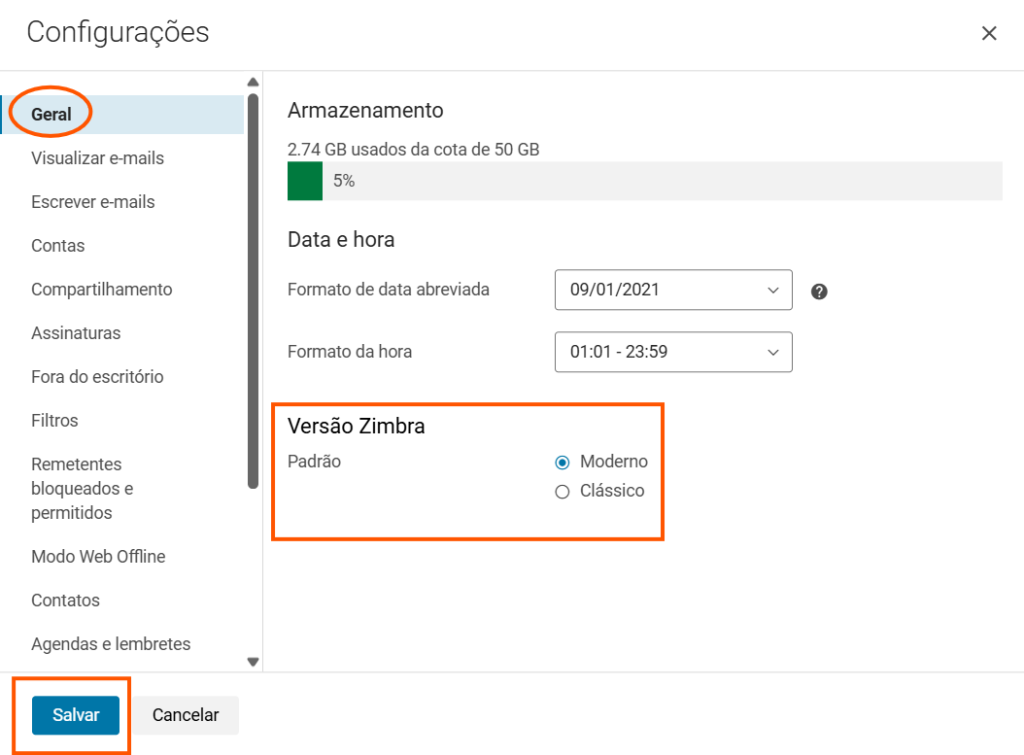The width and height of the screenshot is (1024, 755).
Task: Select the Moderno radio option
Action: point(562,462)
